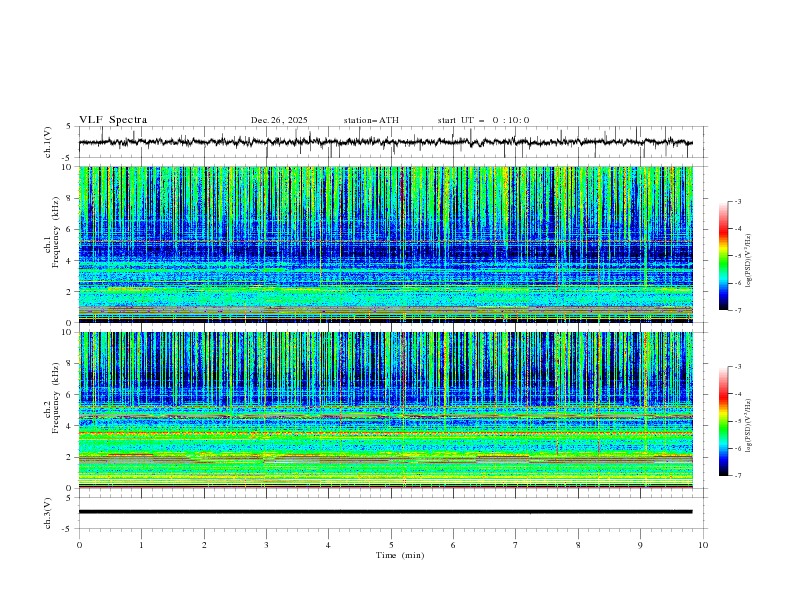The image size is (792, 612).
Task: Click the Time (min) axis label
Action: 400,555
